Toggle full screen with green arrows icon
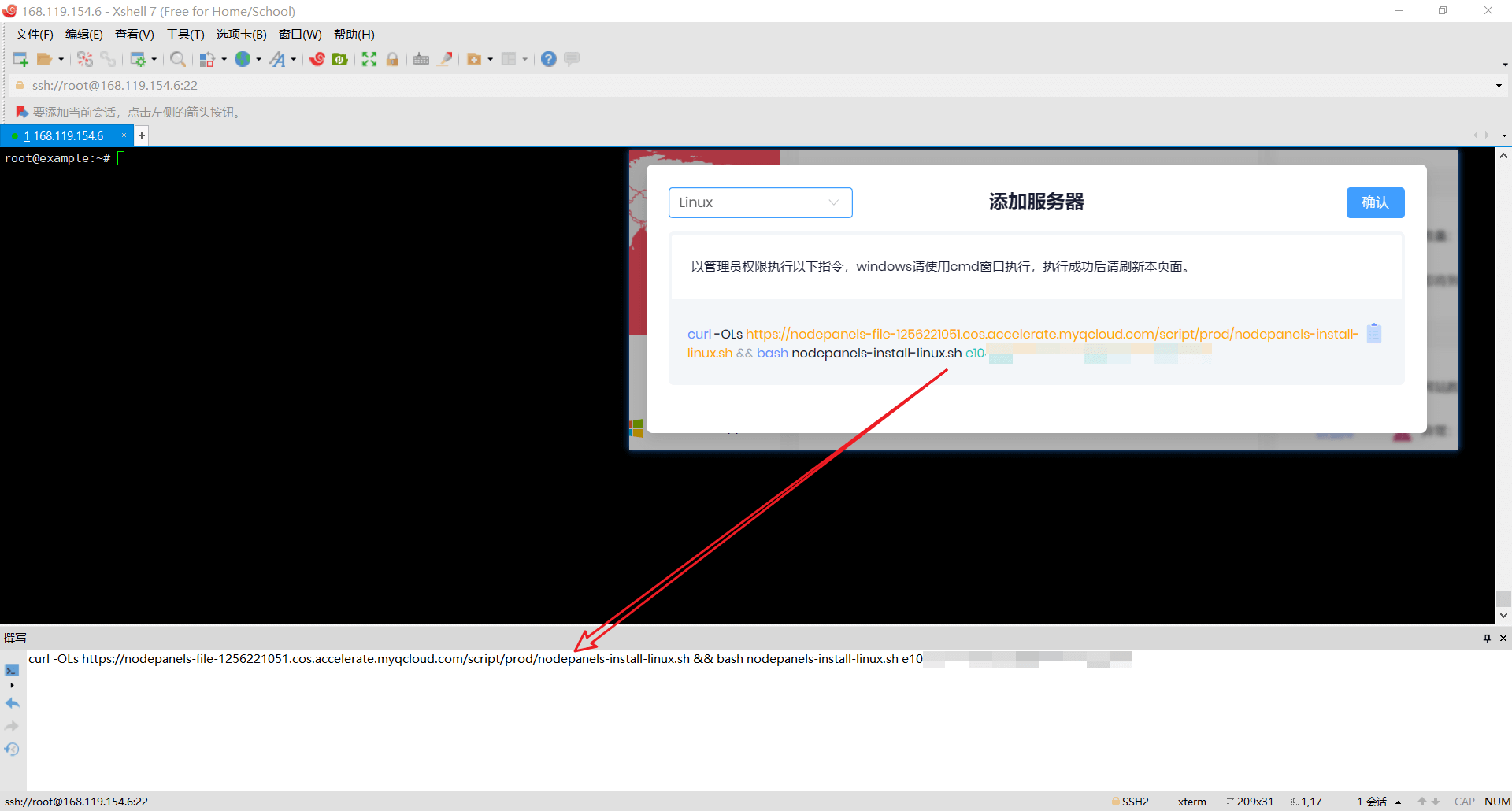This screenshot has width=1512, height=811. (369, 59)
